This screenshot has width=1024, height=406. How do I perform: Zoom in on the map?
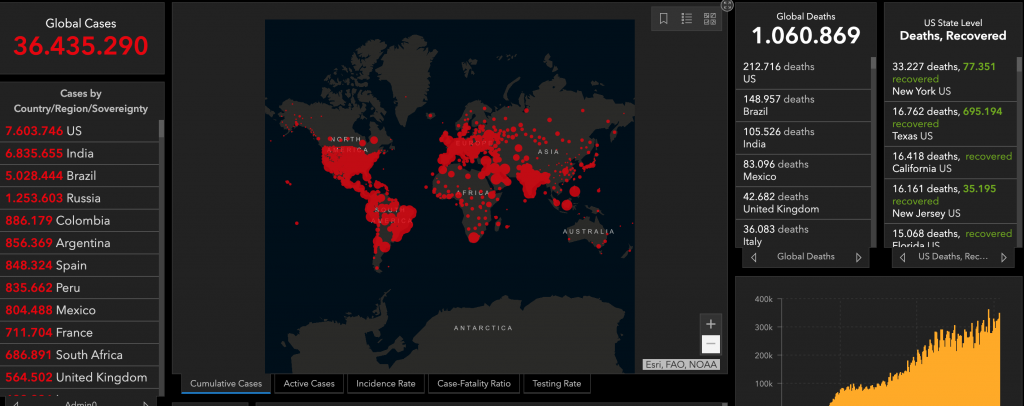point(711,324)
